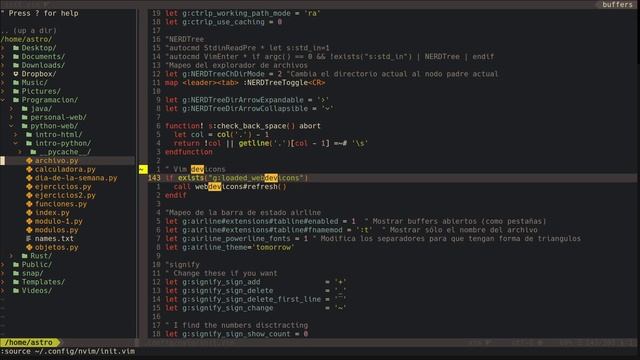The width and height of the screenshot is (640, 360).
Task: Go up a directory with '.. (up a dir)'
Action: (x=29, y=31)
